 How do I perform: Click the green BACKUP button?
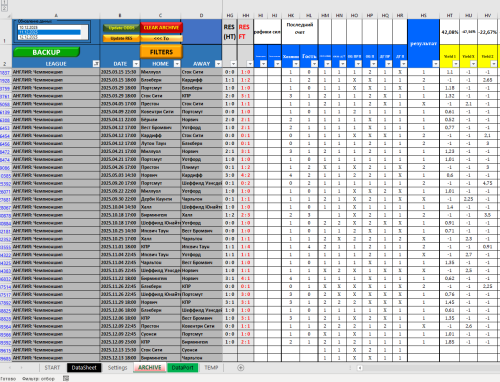tap(46, 52)
